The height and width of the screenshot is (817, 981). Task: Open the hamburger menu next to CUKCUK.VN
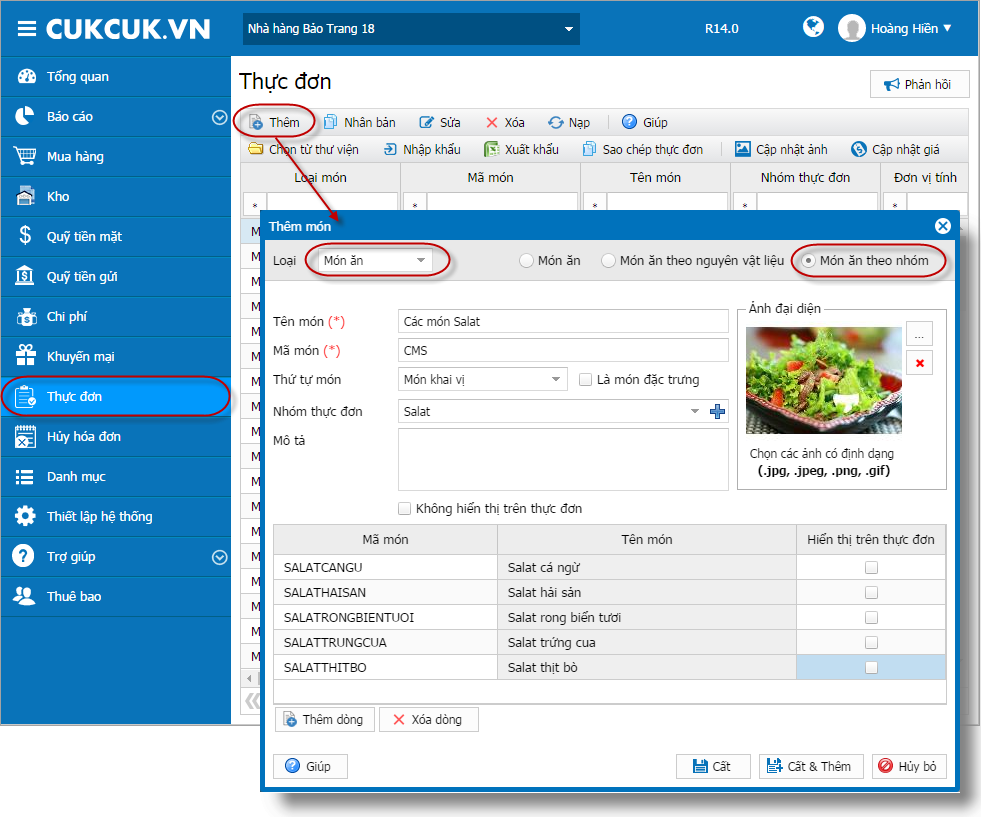pos(26,29)
